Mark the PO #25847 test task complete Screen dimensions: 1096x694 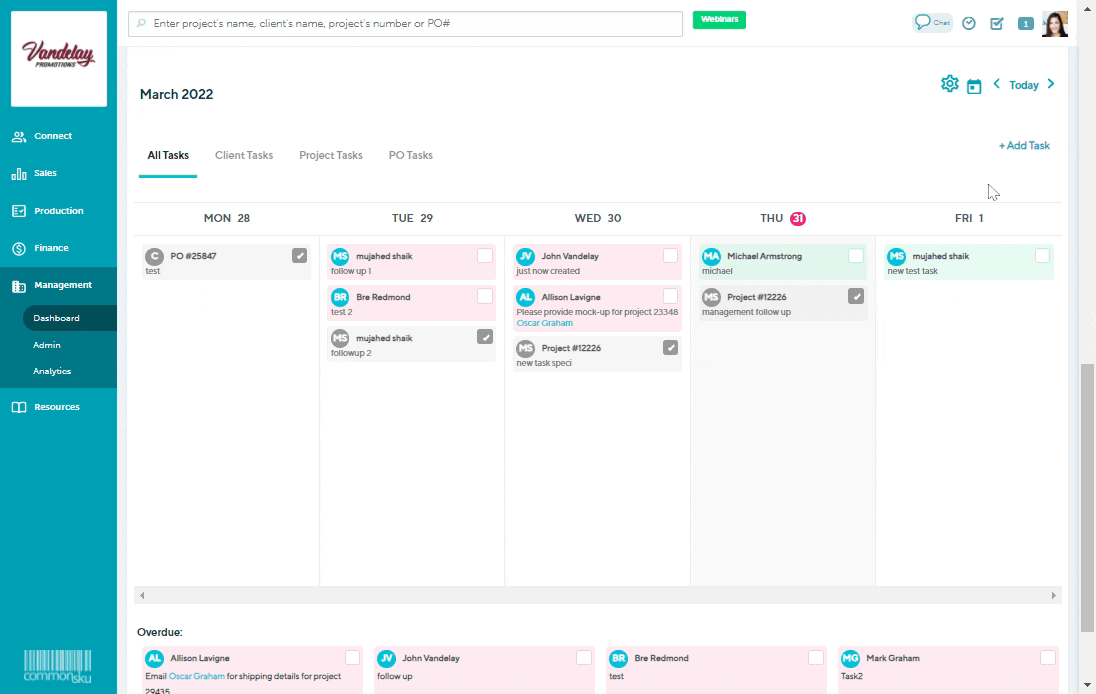click(x=299, y=254)
